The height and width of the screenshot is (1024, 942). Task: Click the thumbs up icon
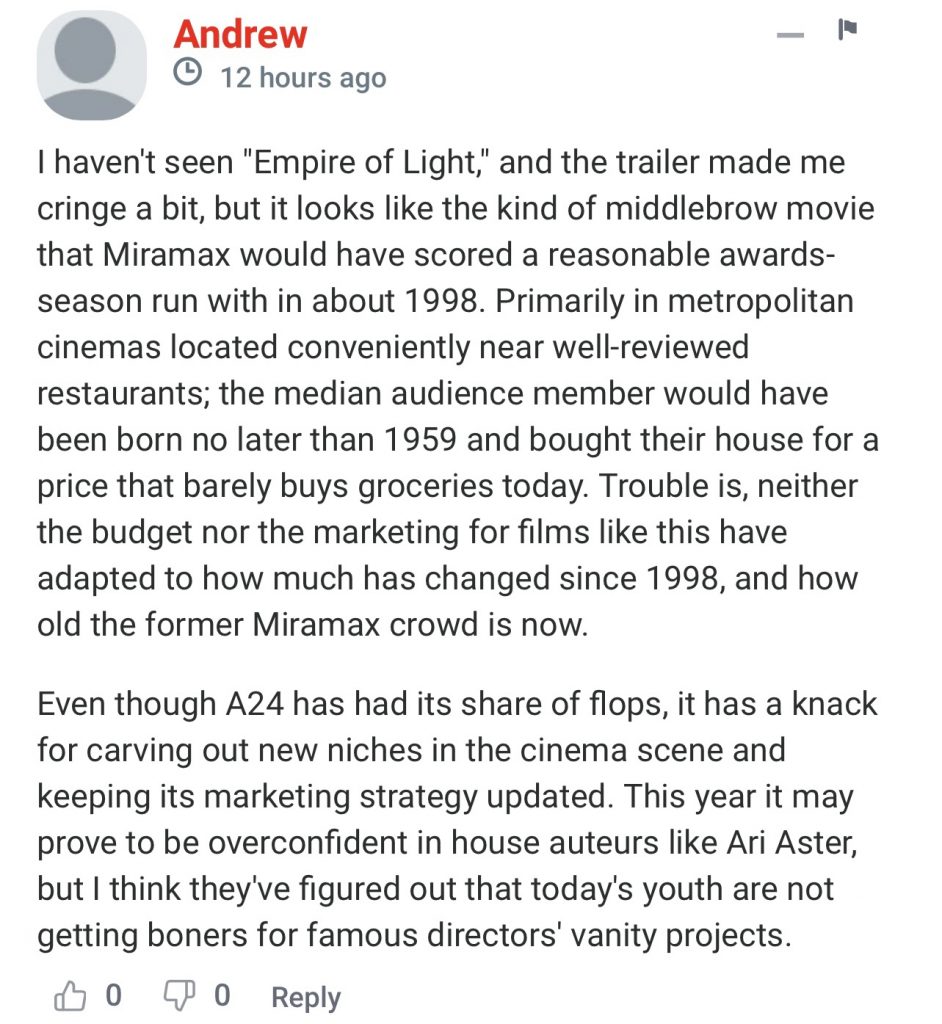point(69,995)
